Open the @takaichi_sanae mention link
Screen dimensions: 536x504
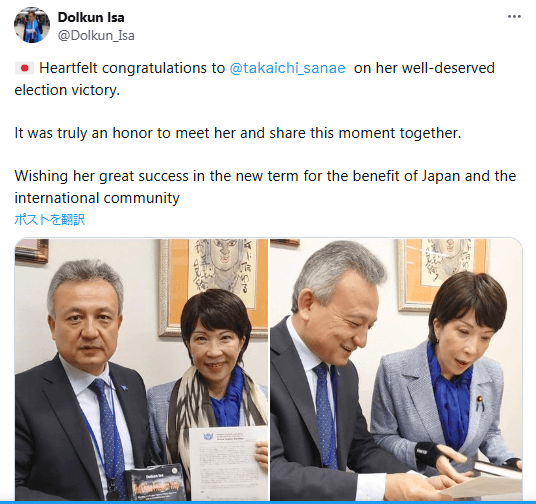287,68
